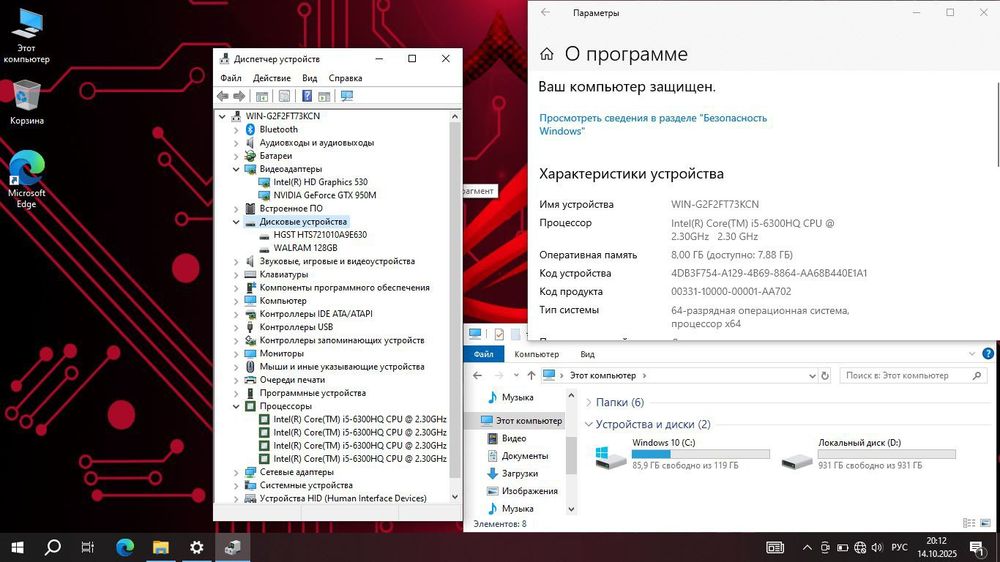
Task: Open the Компьютер ribbon tab
Action: click(x=536, y=354)
